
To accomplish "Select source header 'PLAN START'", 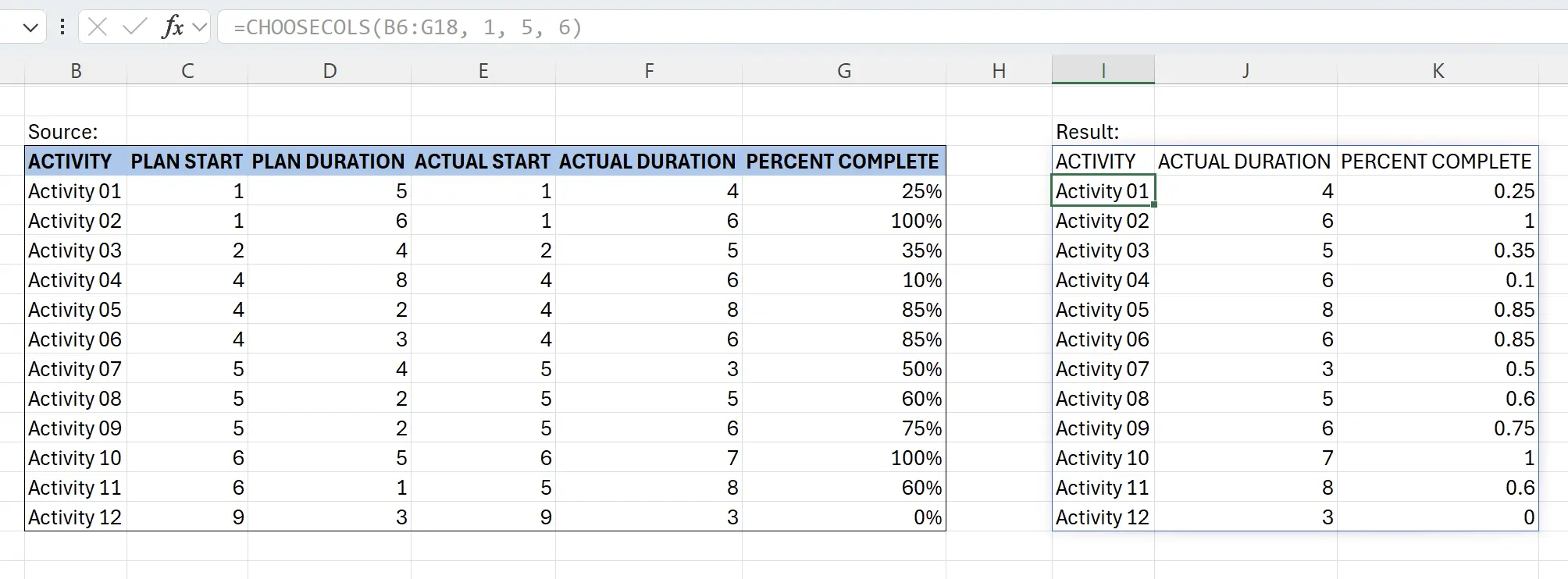I will click(187, 161).
